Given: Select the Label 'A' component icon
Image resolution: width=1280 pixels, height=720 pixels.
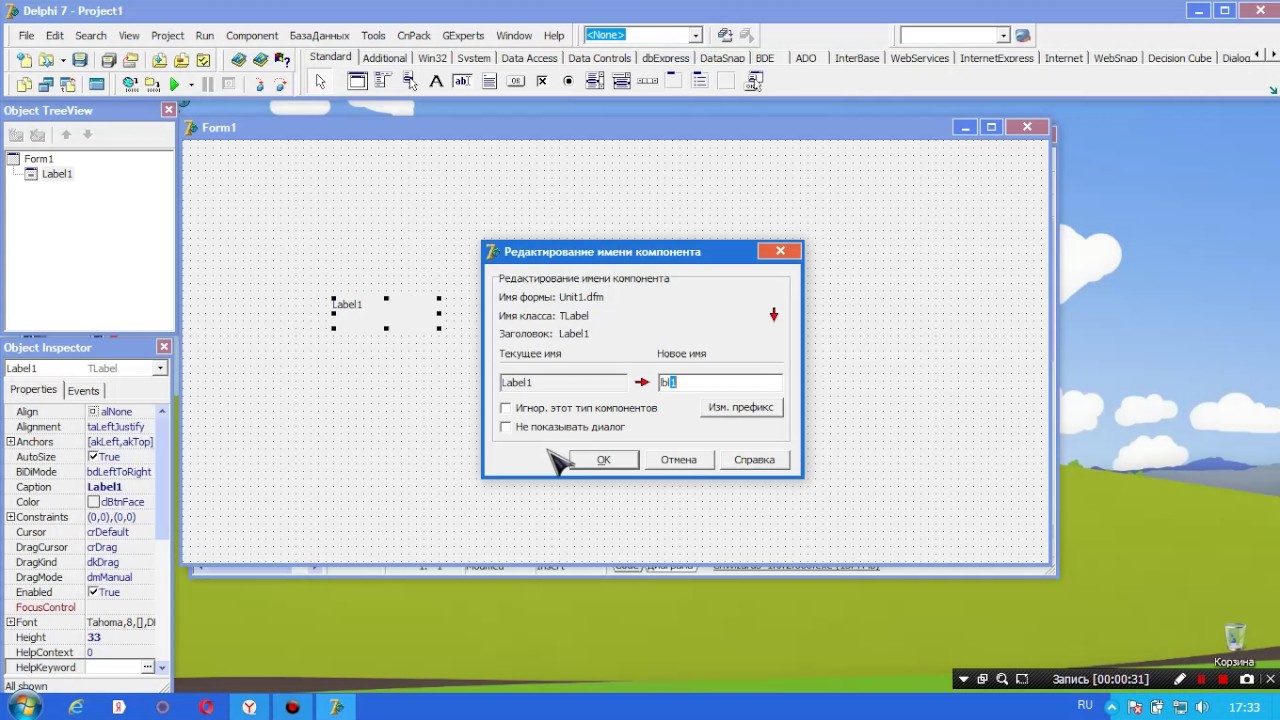Looking at the screenshot, I should pyautogui.click(x=436, y=81).
